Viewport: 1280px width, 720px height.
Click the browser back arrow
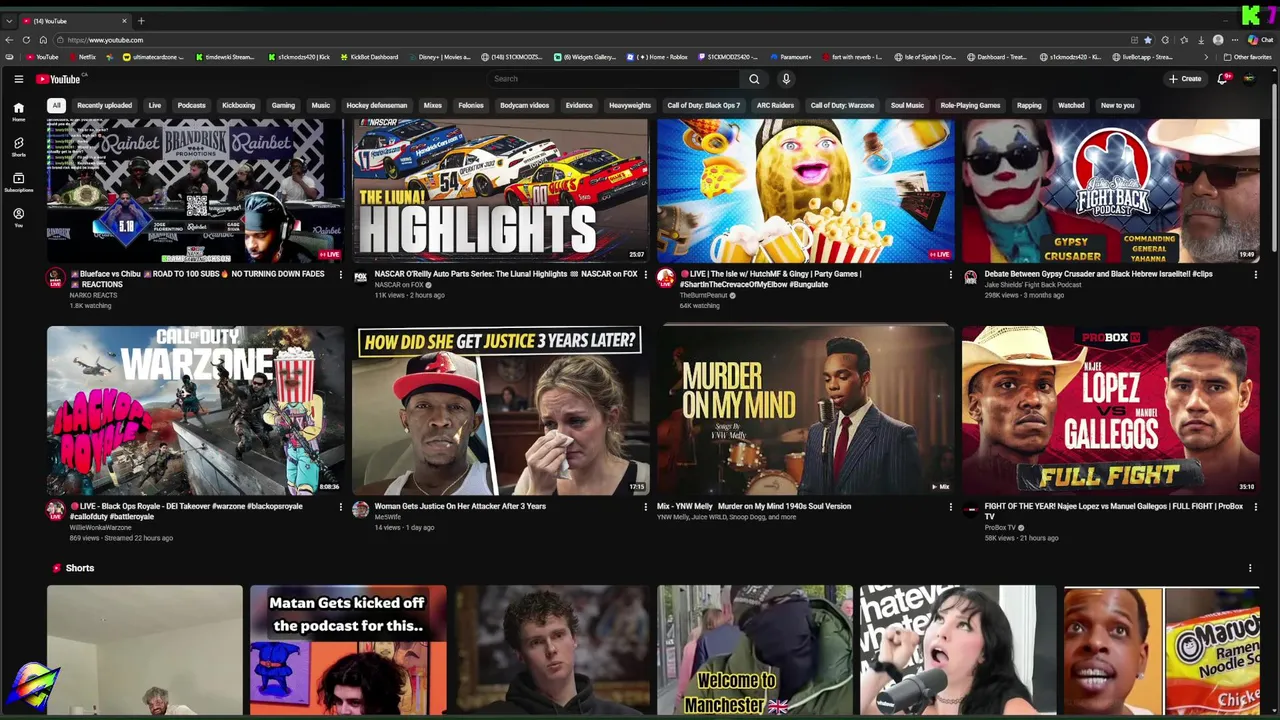(9, 40)
